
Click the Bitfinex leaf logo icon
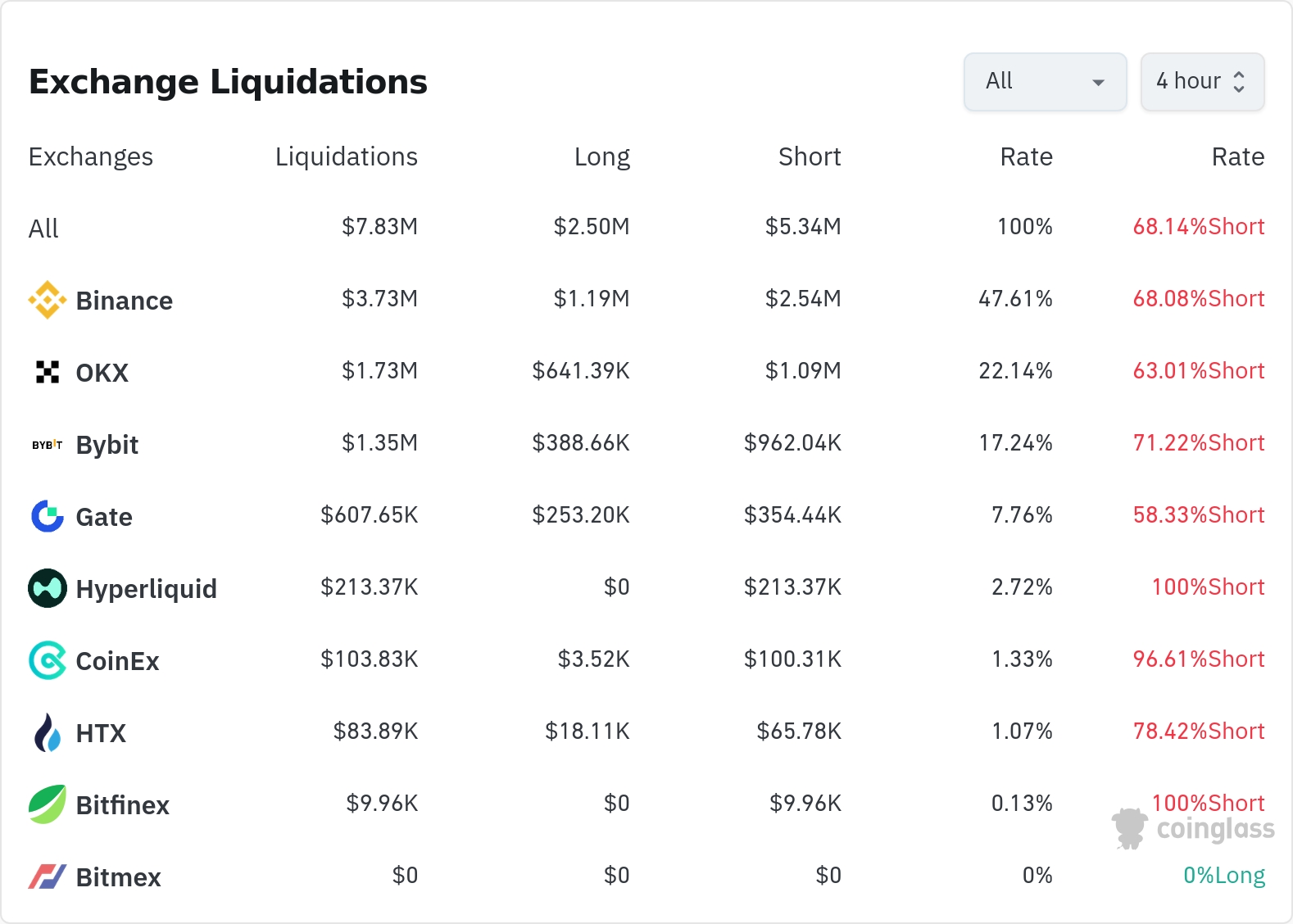pos(48,804)
